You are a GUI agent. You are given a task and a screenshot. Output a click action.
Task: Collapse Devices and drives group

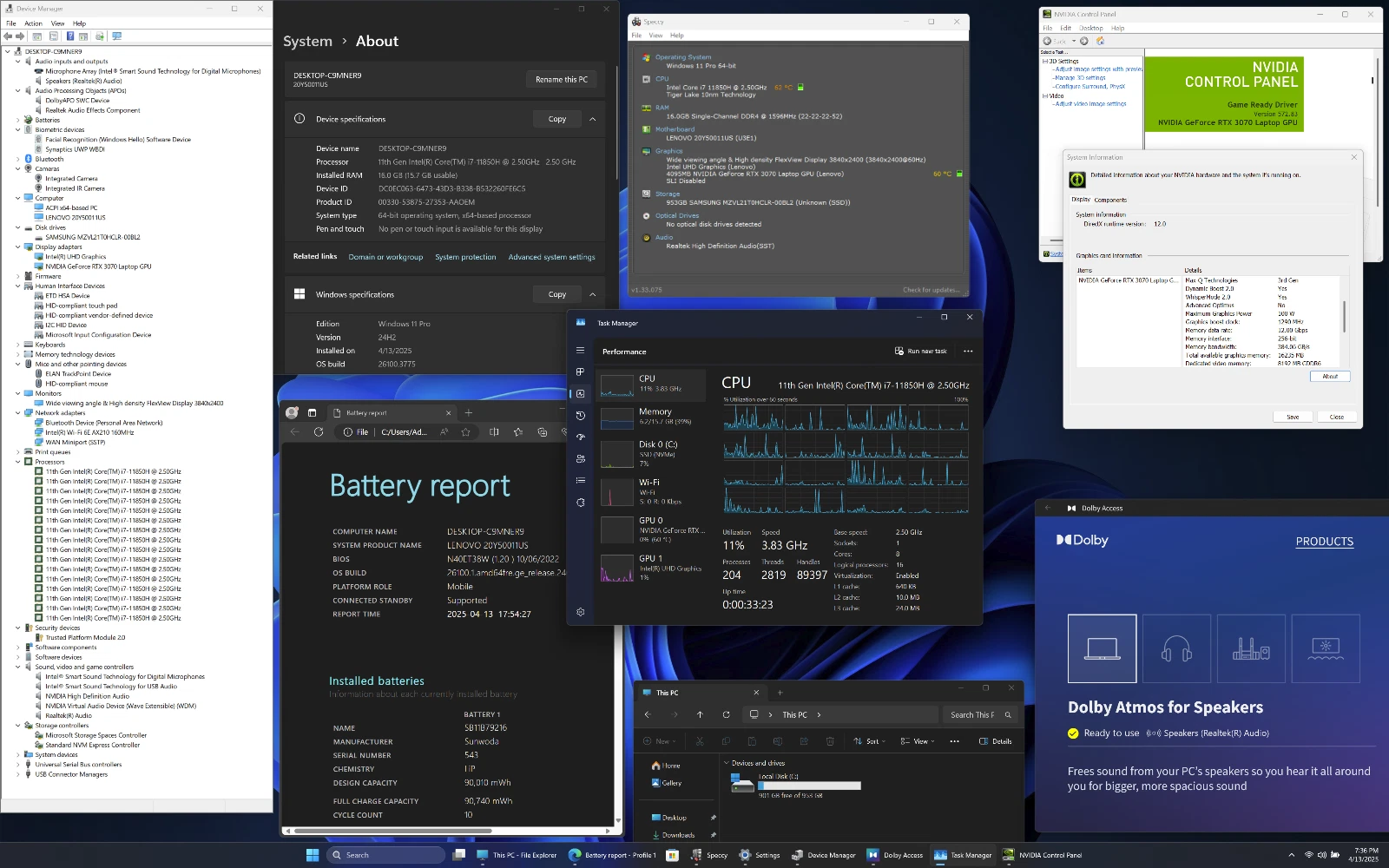point(727,763)
